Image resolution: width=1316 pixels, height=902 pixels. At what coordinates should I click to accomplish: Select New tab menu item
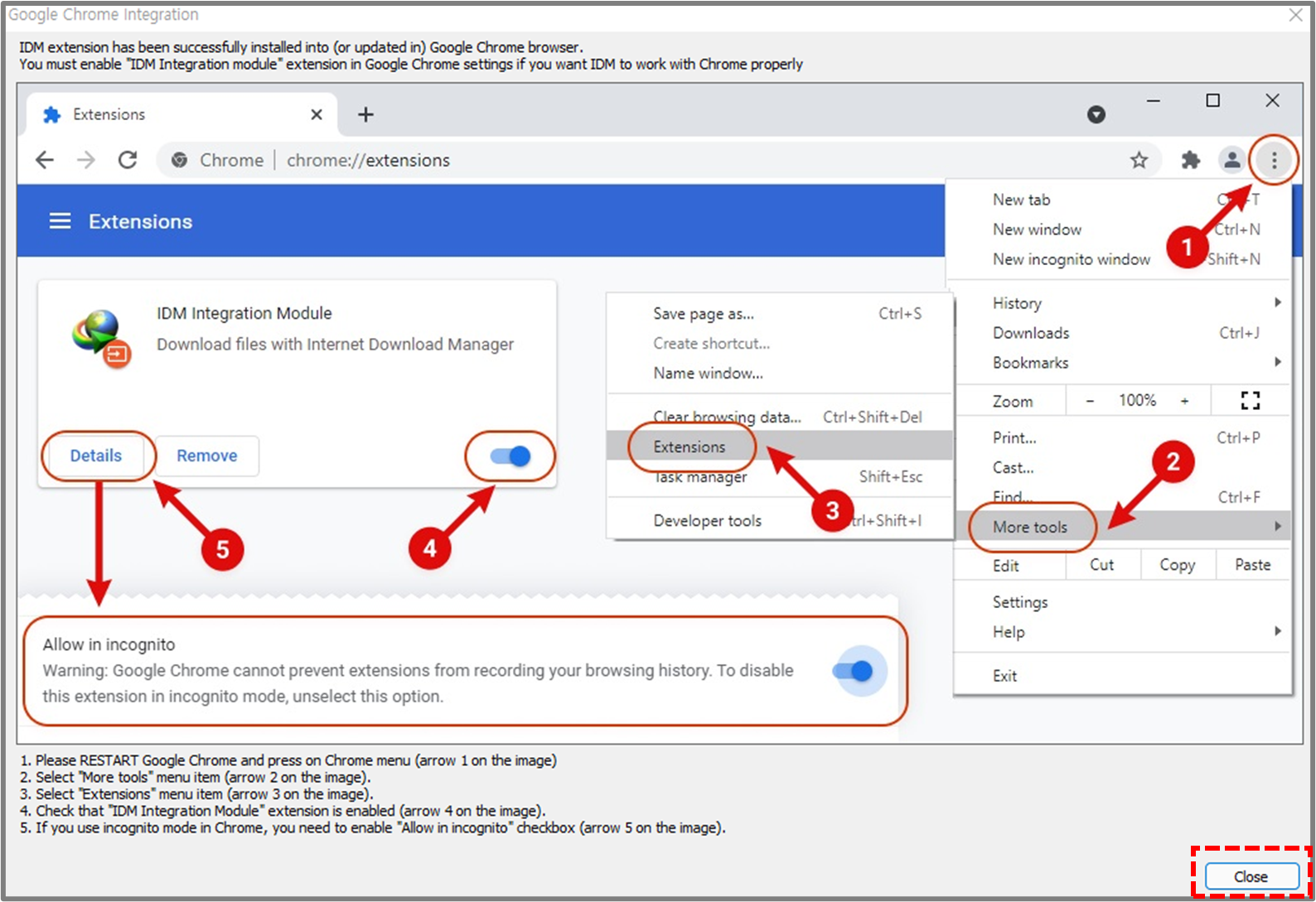click(x=1119, y=200)
